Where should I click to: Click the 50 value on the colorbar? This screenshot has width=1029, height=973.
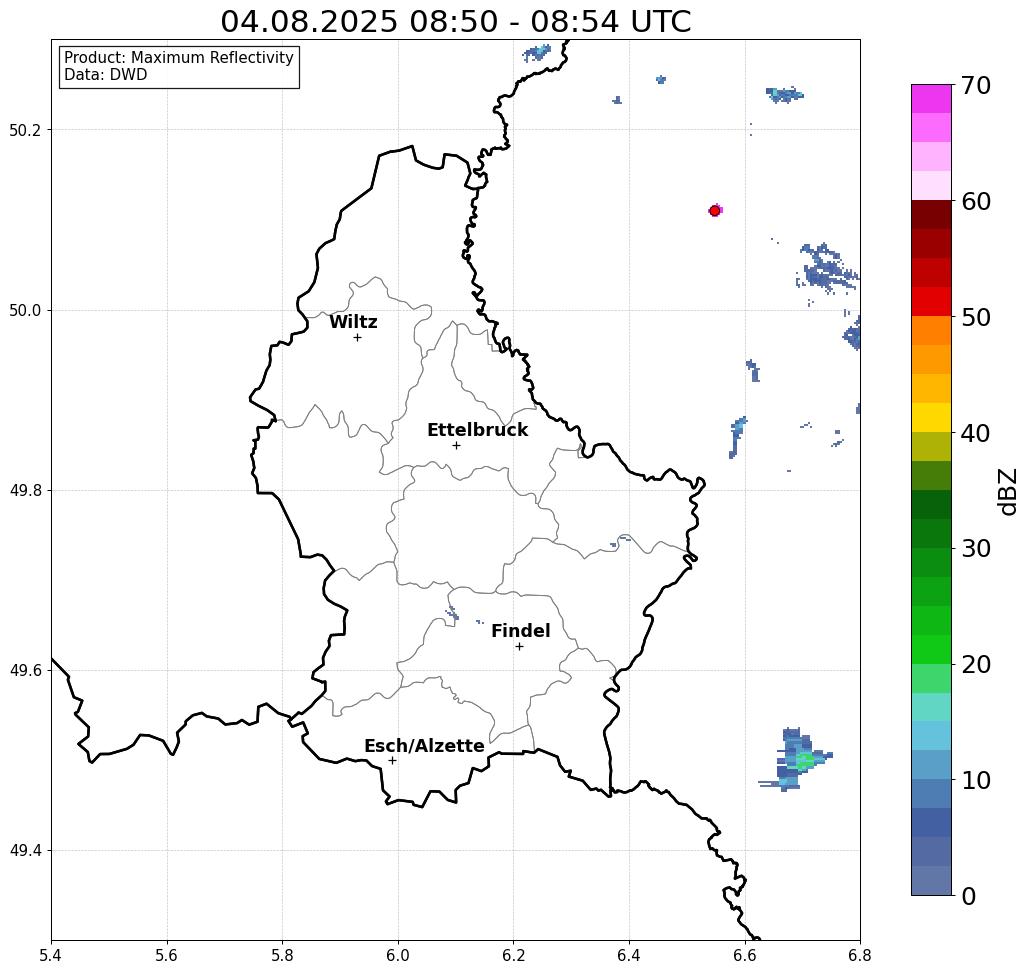point(976,317)
